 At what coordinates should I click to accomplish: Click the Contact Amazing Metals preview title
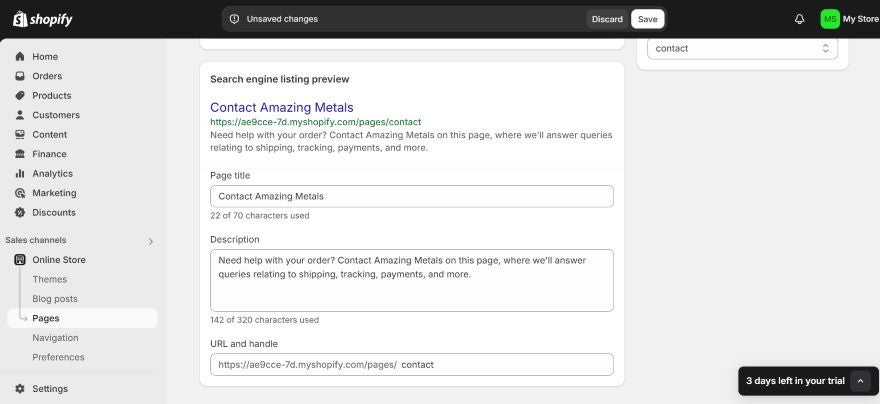tap(282, 107)
